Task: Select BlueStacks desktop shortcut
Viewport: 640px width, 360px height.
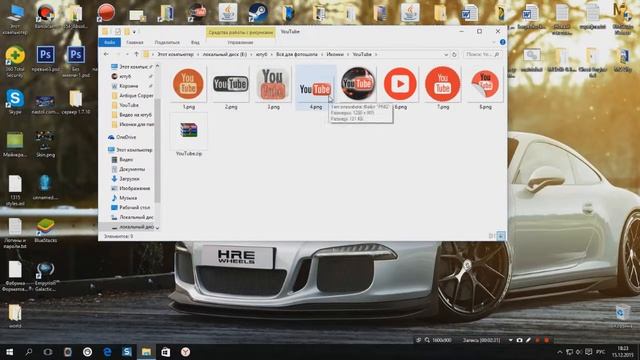Action: coord(45,231)
